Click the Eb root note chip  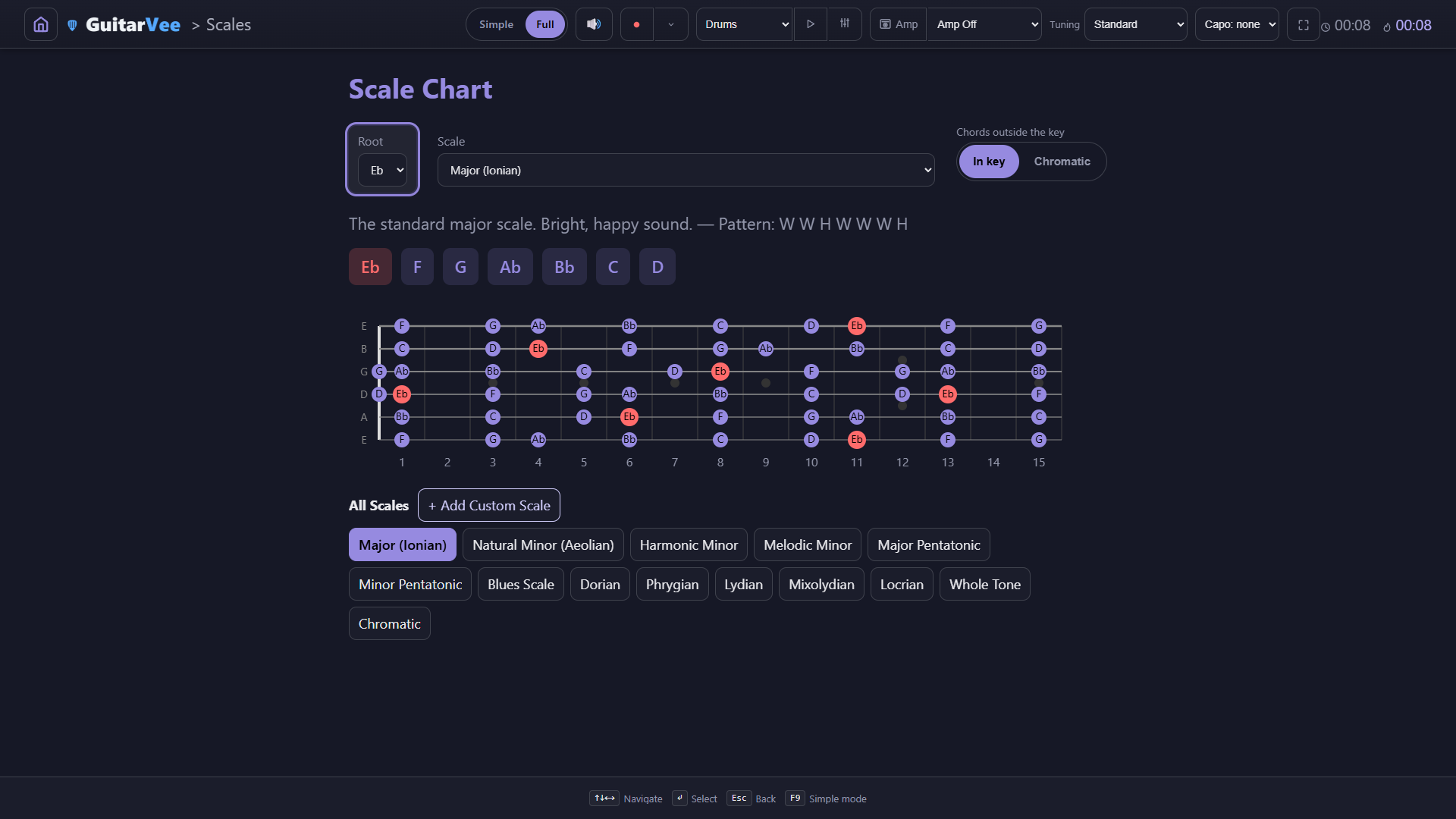[370, 267]
